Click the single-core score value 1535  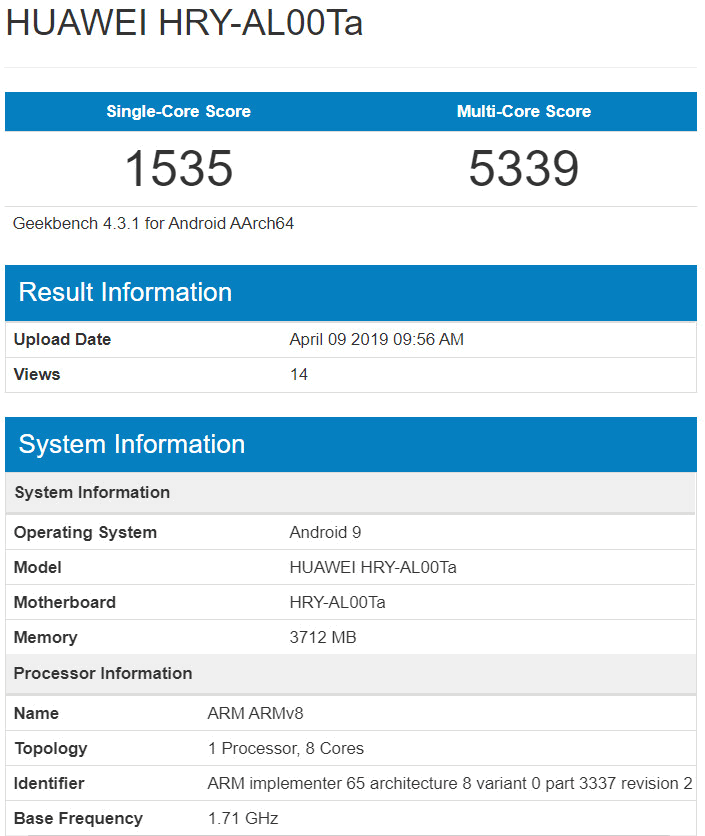click(x=179, y=168)
